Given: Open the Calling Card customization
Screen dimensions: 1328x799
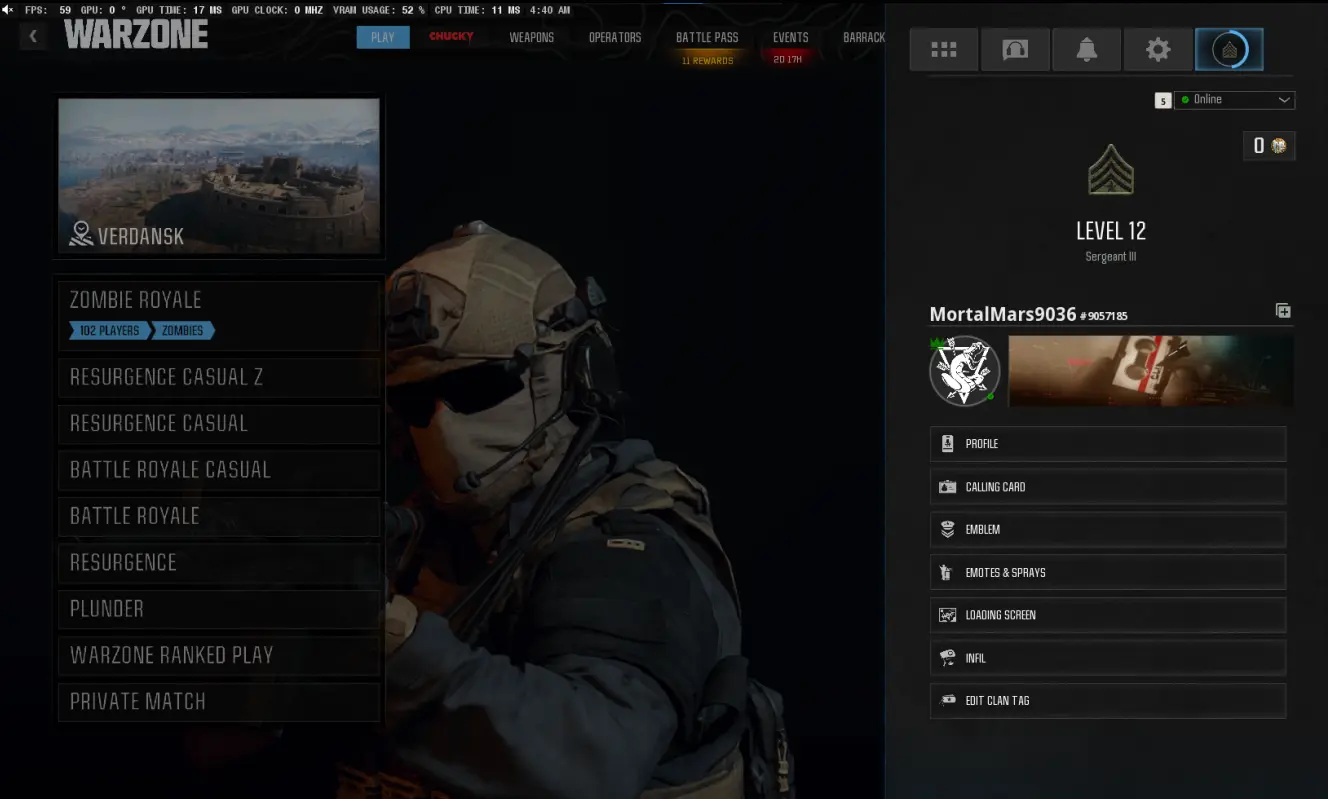Looking at the screenshot, I should [x=1108, y=487].
